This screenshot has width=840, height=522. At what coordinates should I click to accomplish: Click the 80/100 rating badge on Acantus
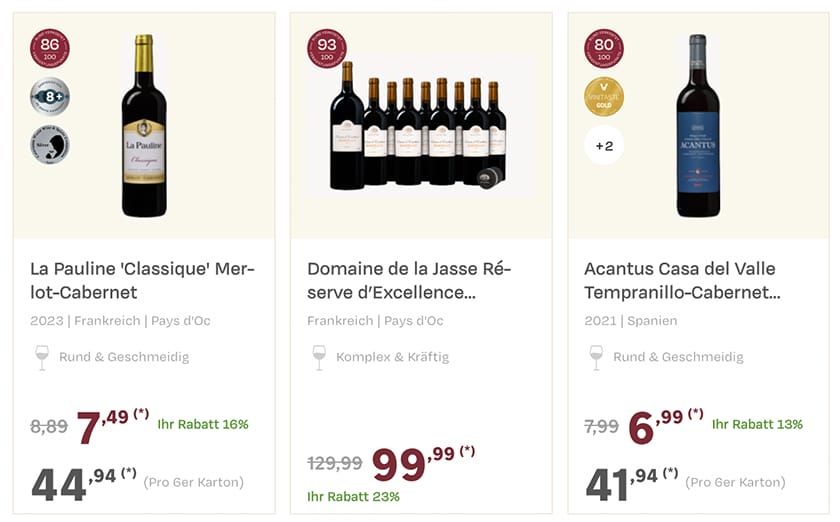[x=604, y=48]
